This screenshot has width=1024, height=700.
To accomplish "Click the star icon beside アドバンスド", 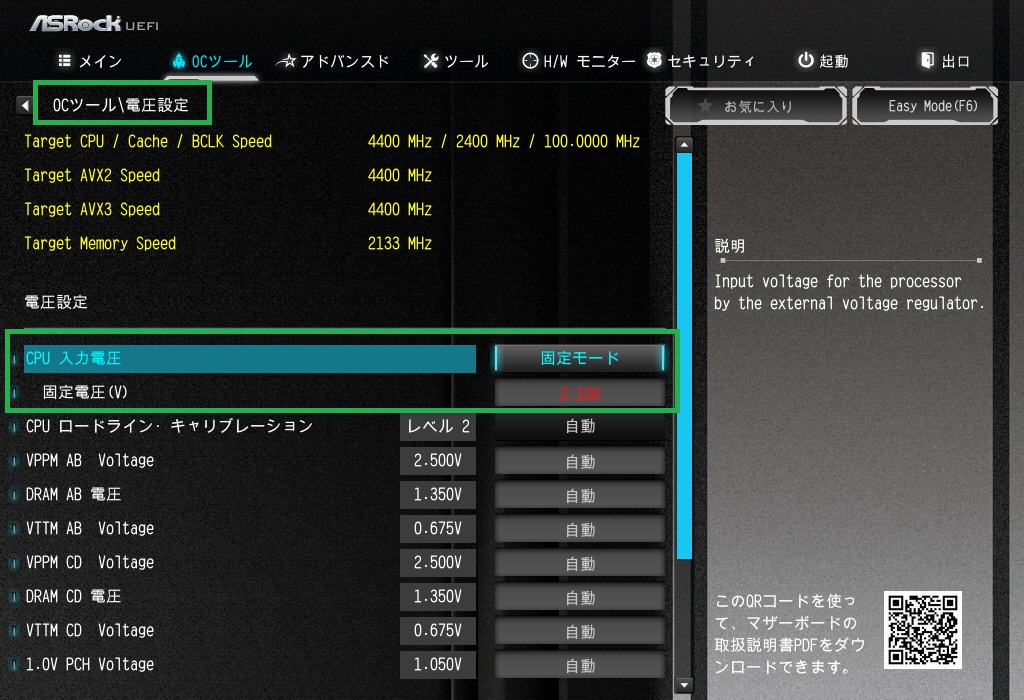I will 286,61.
